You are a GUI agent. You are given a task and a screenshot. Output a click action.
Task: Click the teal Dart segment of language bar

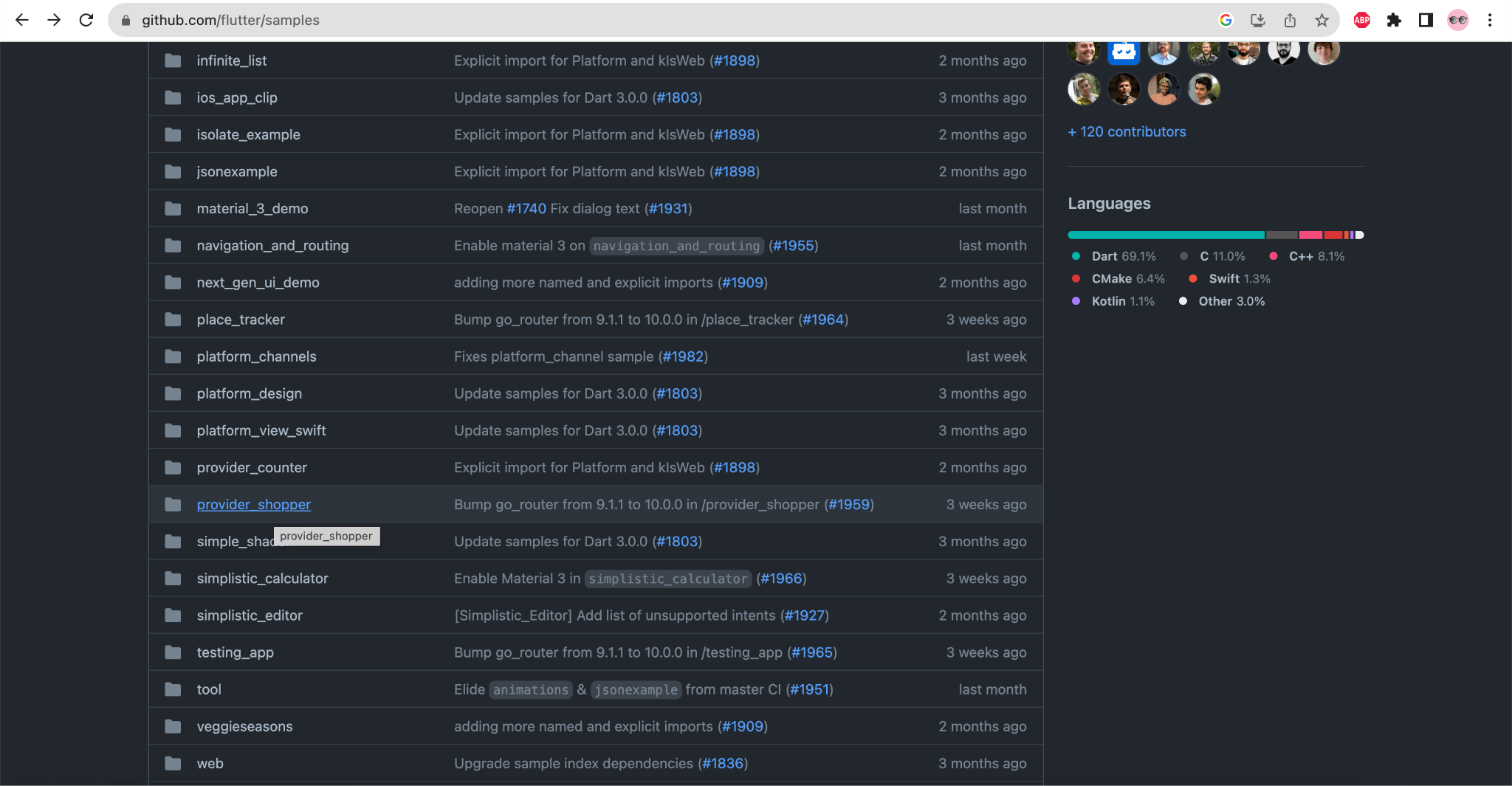(x=1166, y=235)
